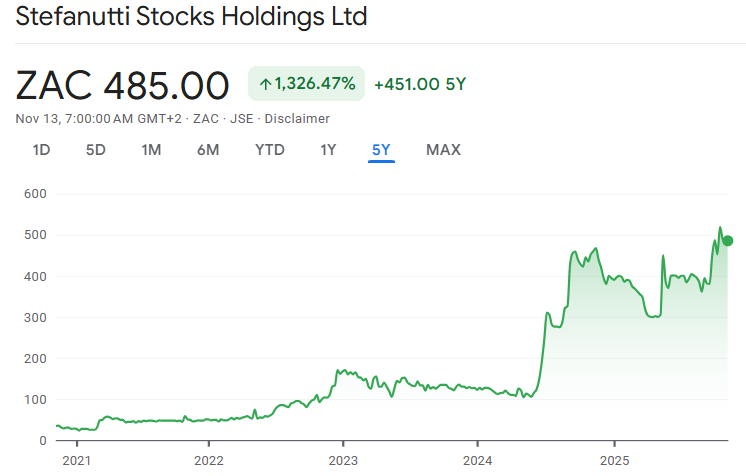Select the YTD range tab
The width and height of the screenshot is (746, 476).
tap(270, 150)
